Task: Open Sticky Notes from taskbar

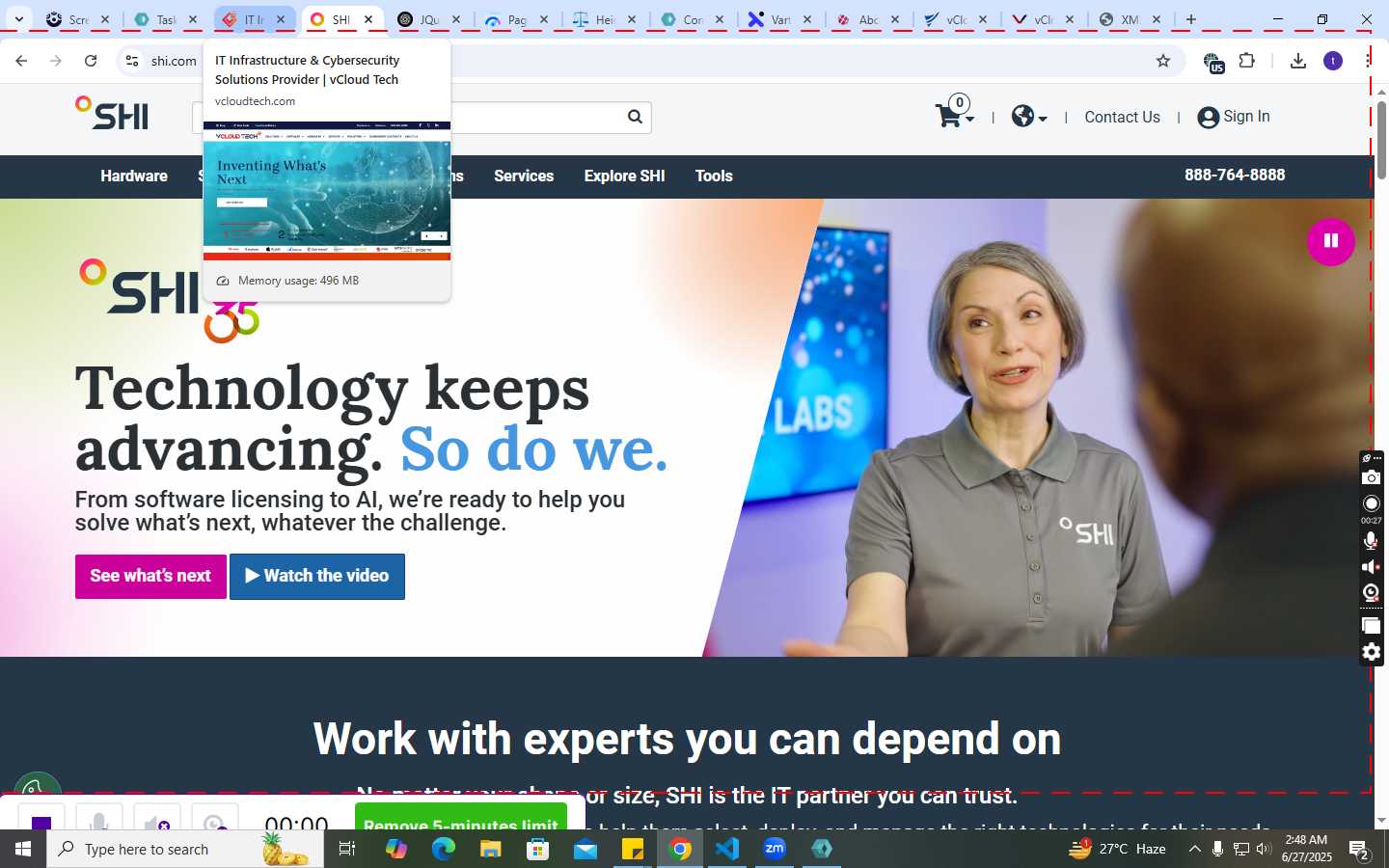Action: [633, 849]
